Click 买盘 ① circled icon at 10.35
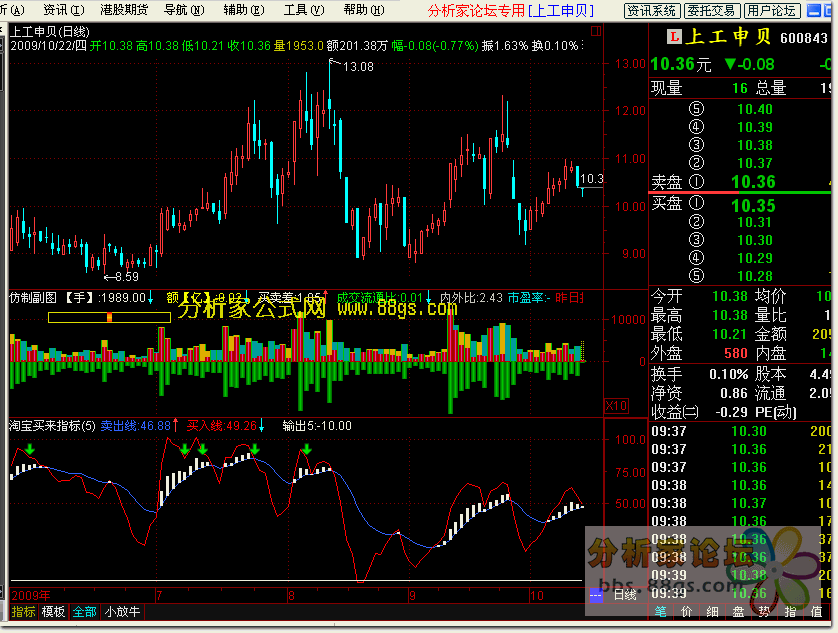The width and height of the screenshot is (838, 633). tap(696, 203)
